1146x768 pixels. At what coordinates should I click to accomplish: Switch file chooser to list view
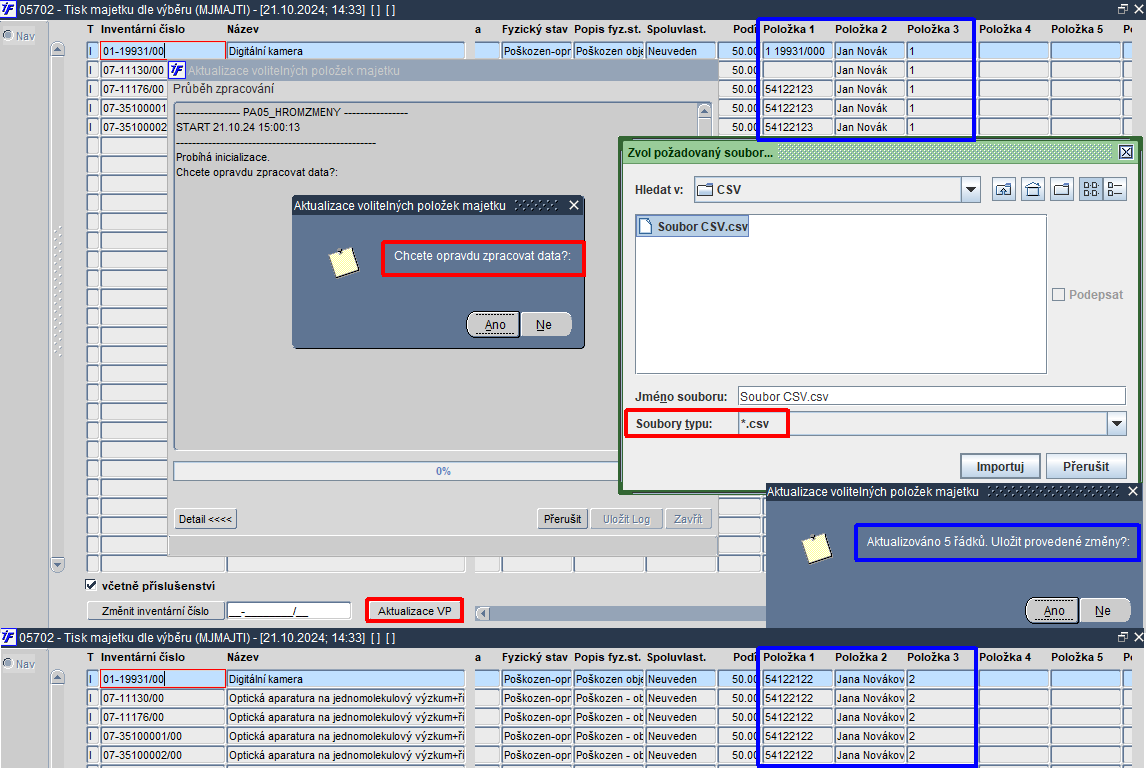click(1090, 189)
